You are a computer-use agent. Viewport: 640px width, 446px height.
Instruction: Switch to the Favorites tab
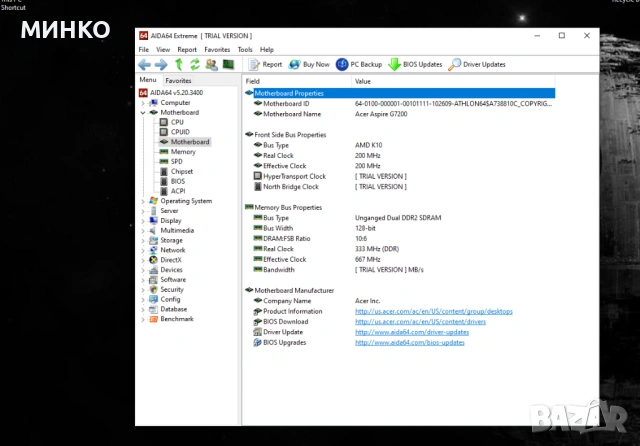click(178, 80)
